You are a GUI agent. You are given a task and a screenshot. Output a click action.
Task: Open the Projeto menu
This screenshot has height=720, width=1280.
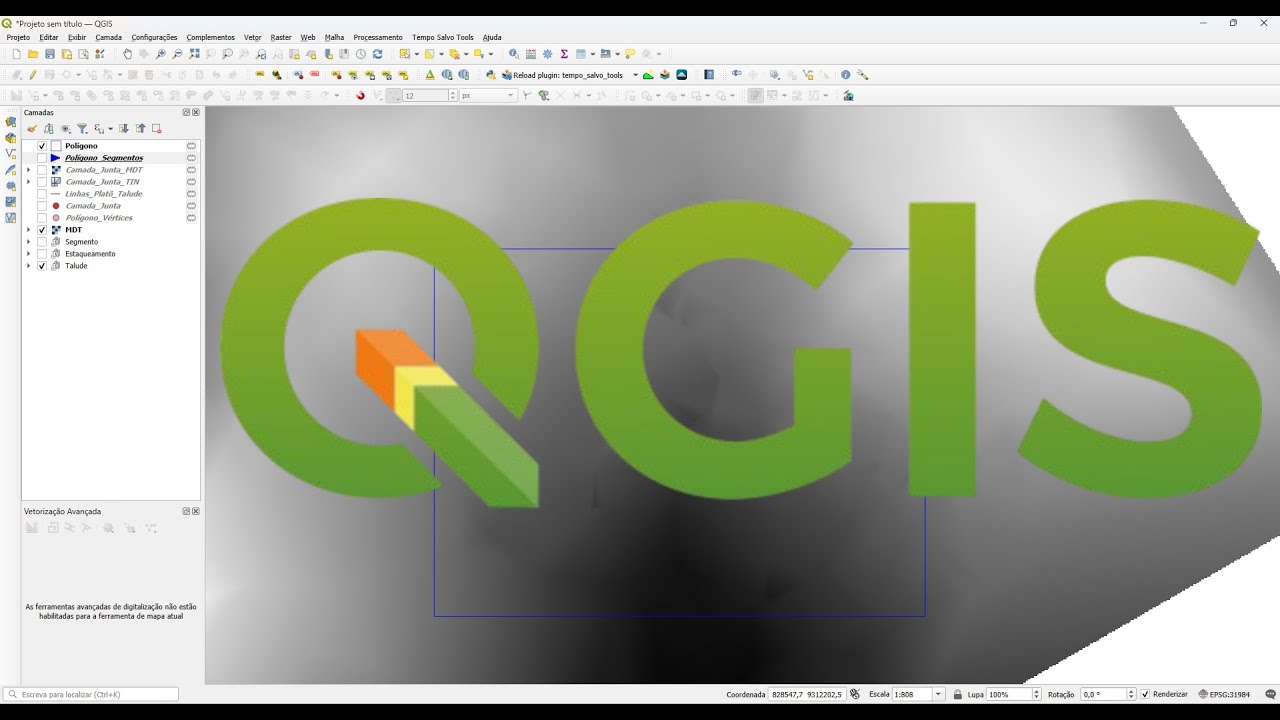(18, 37)
